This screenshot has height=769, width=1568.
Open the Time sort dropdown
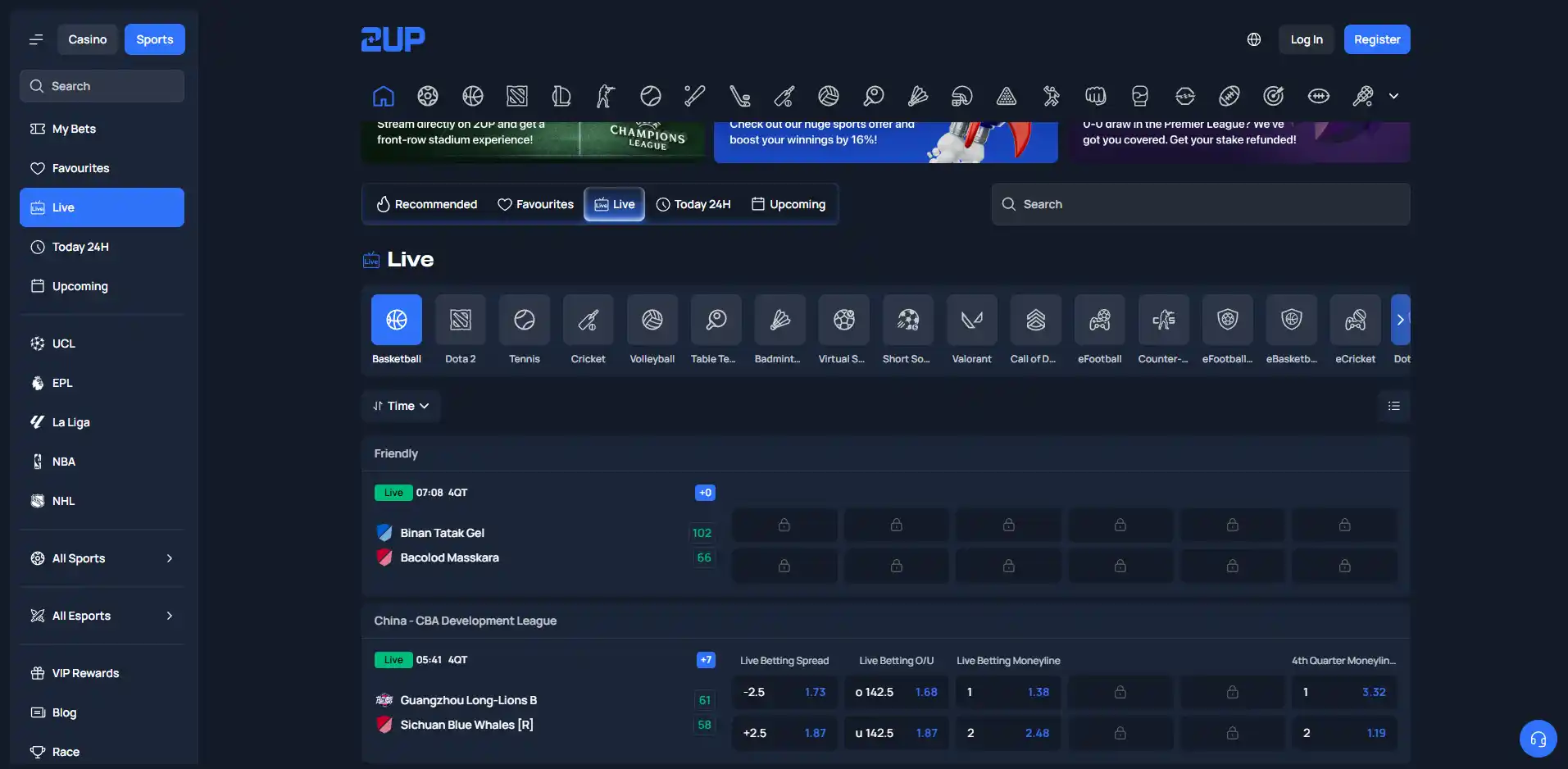(401, 406)
